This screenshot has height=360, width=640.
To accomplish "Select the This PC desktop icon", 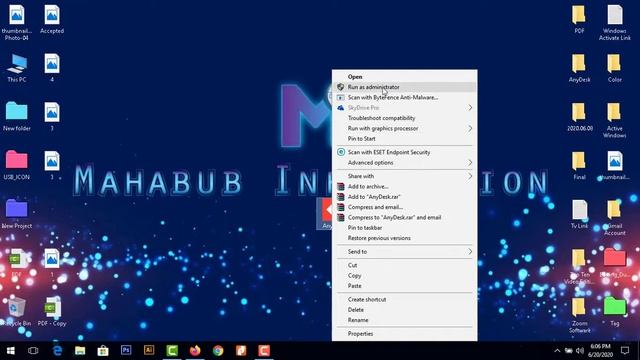I will click(17, 69).
